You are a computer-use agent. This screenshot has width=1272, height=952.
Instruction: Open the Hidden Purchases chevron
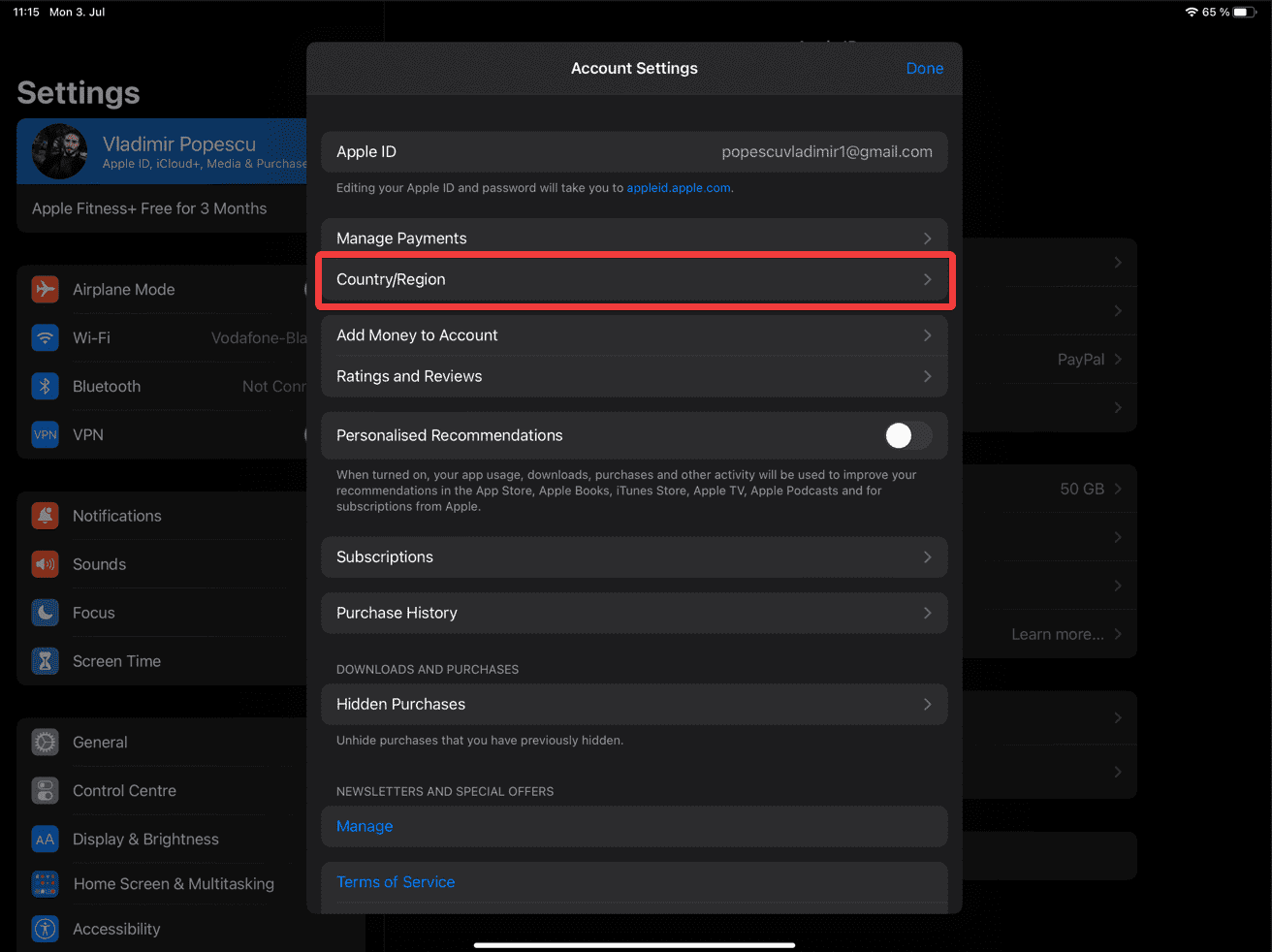(x=928, y=704)
